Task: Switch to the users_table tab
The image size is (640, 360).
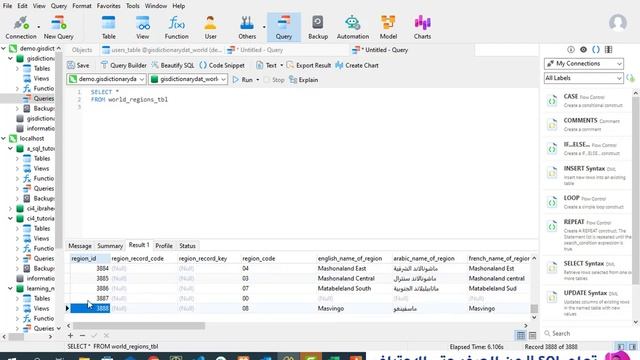Action: 162,50
